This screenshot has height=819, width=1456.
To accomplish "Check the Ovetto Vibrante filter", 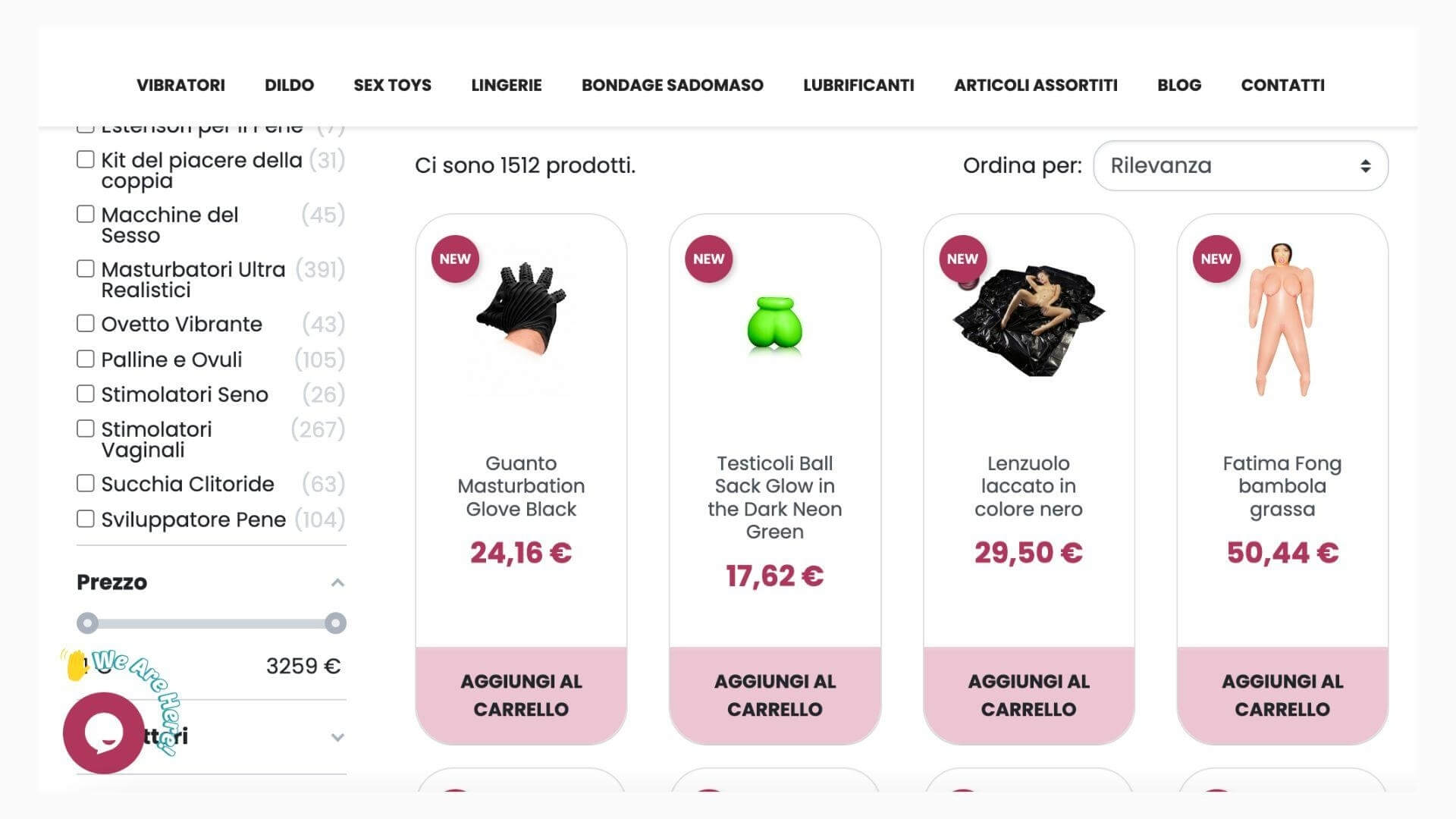I will click(x=86, y=324).
